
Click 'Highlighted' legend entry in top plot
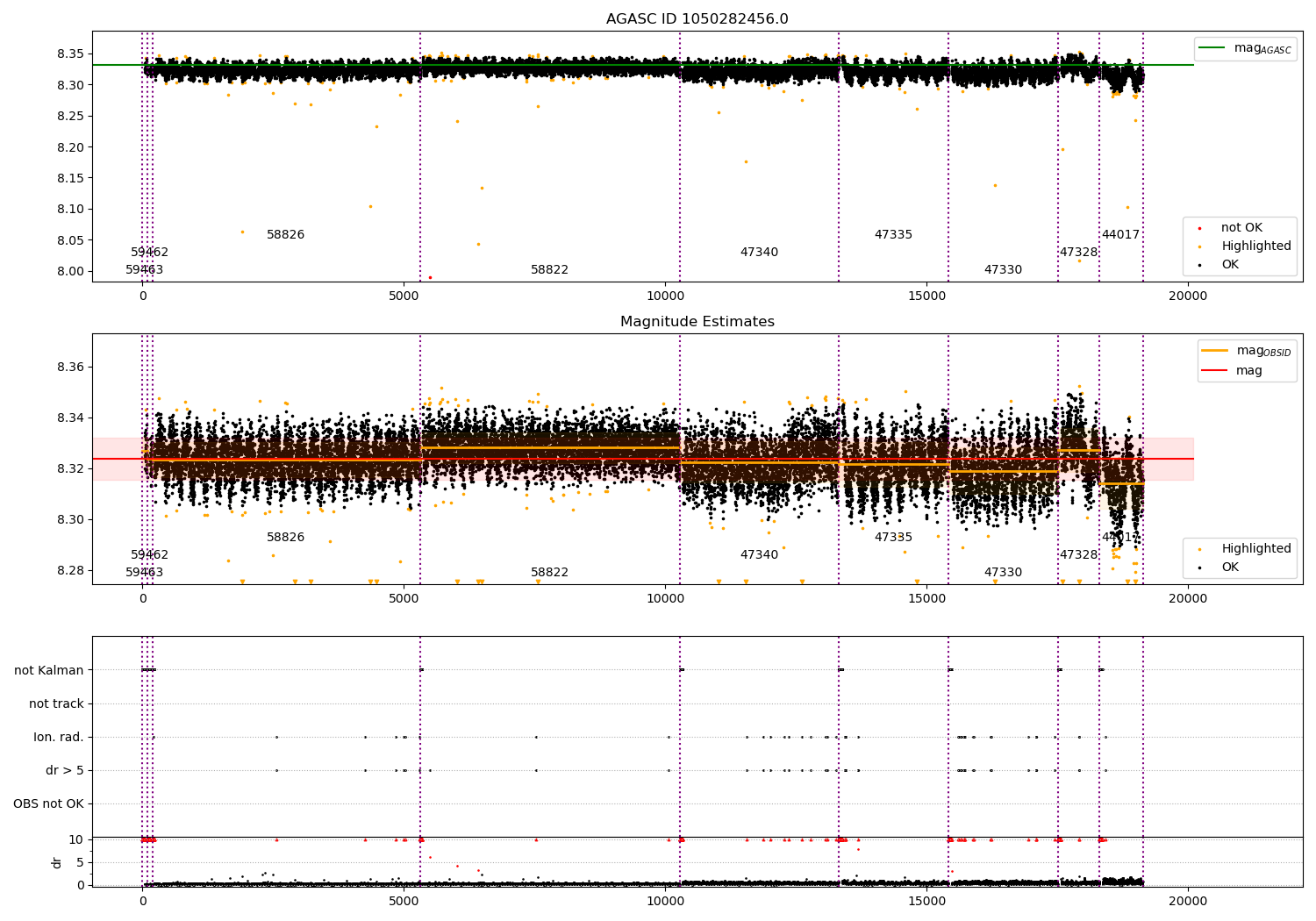(x=1256, y=246)
